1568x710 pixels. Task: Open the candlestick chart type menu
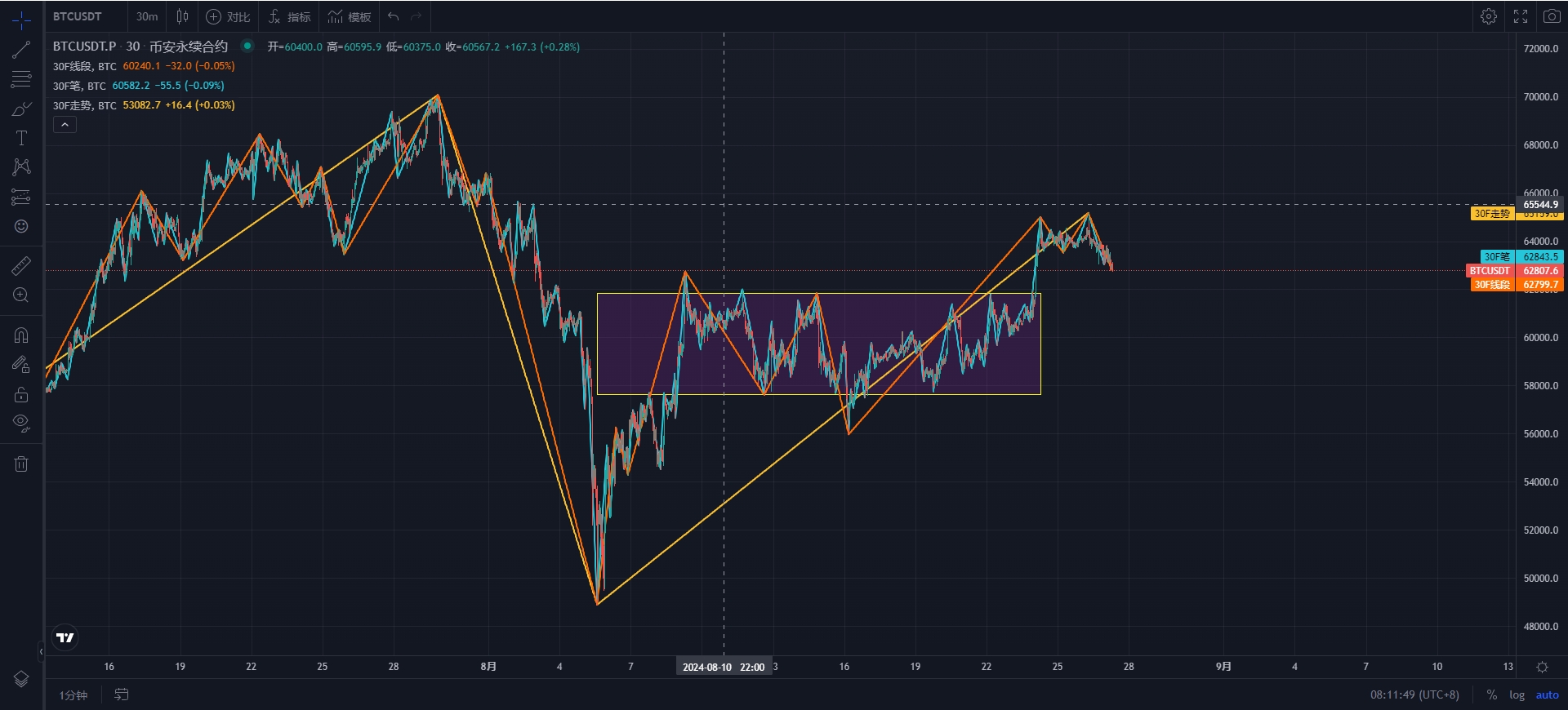[182, 16]
